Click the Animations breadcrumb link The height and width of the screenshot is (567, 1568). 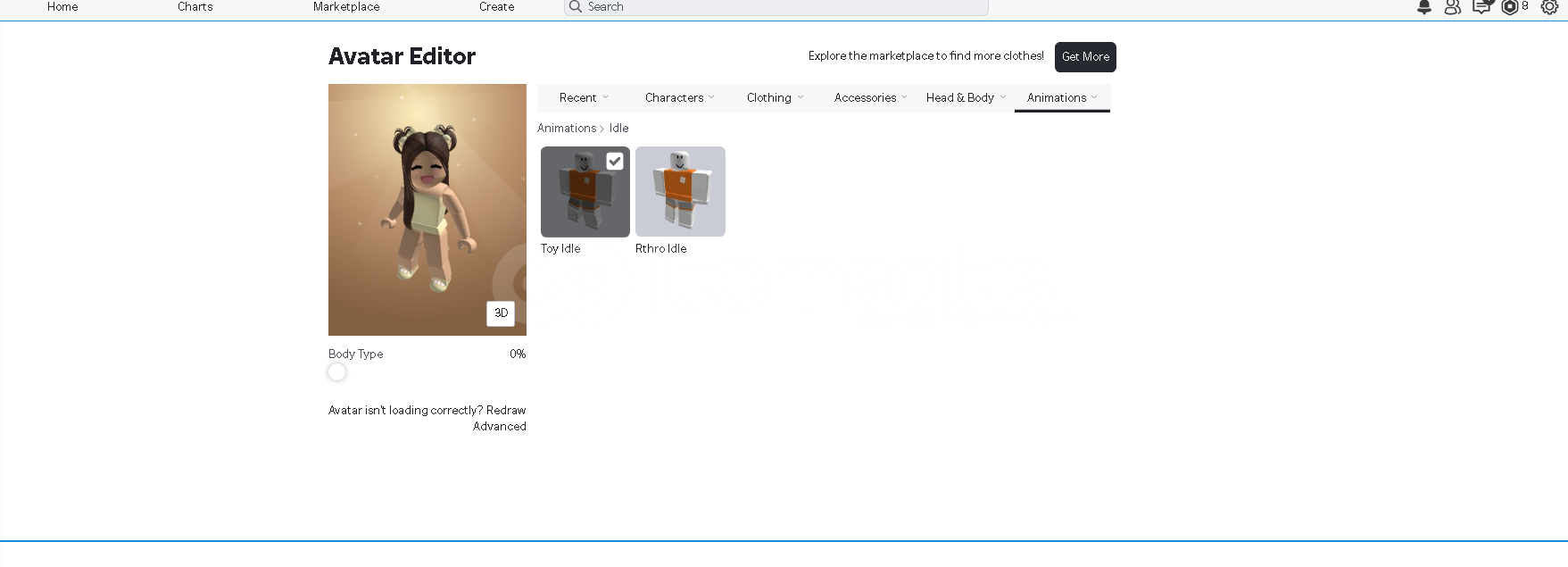567,128
